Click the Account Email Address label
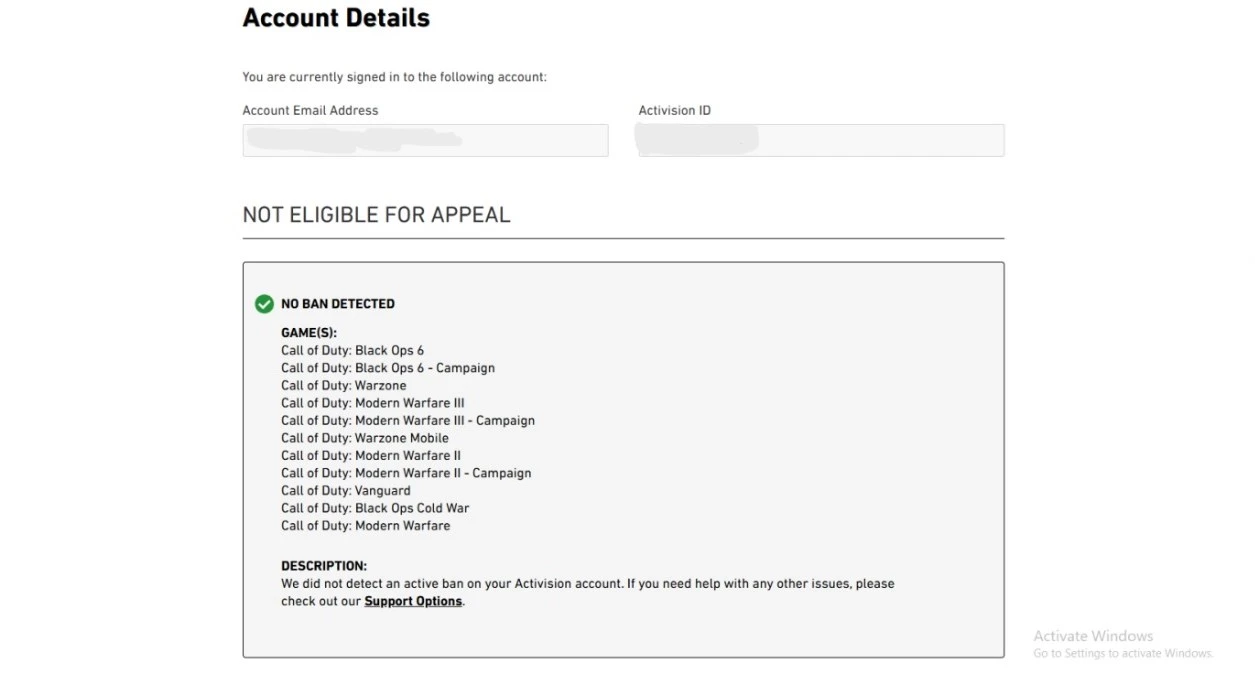 pos(310,111)
